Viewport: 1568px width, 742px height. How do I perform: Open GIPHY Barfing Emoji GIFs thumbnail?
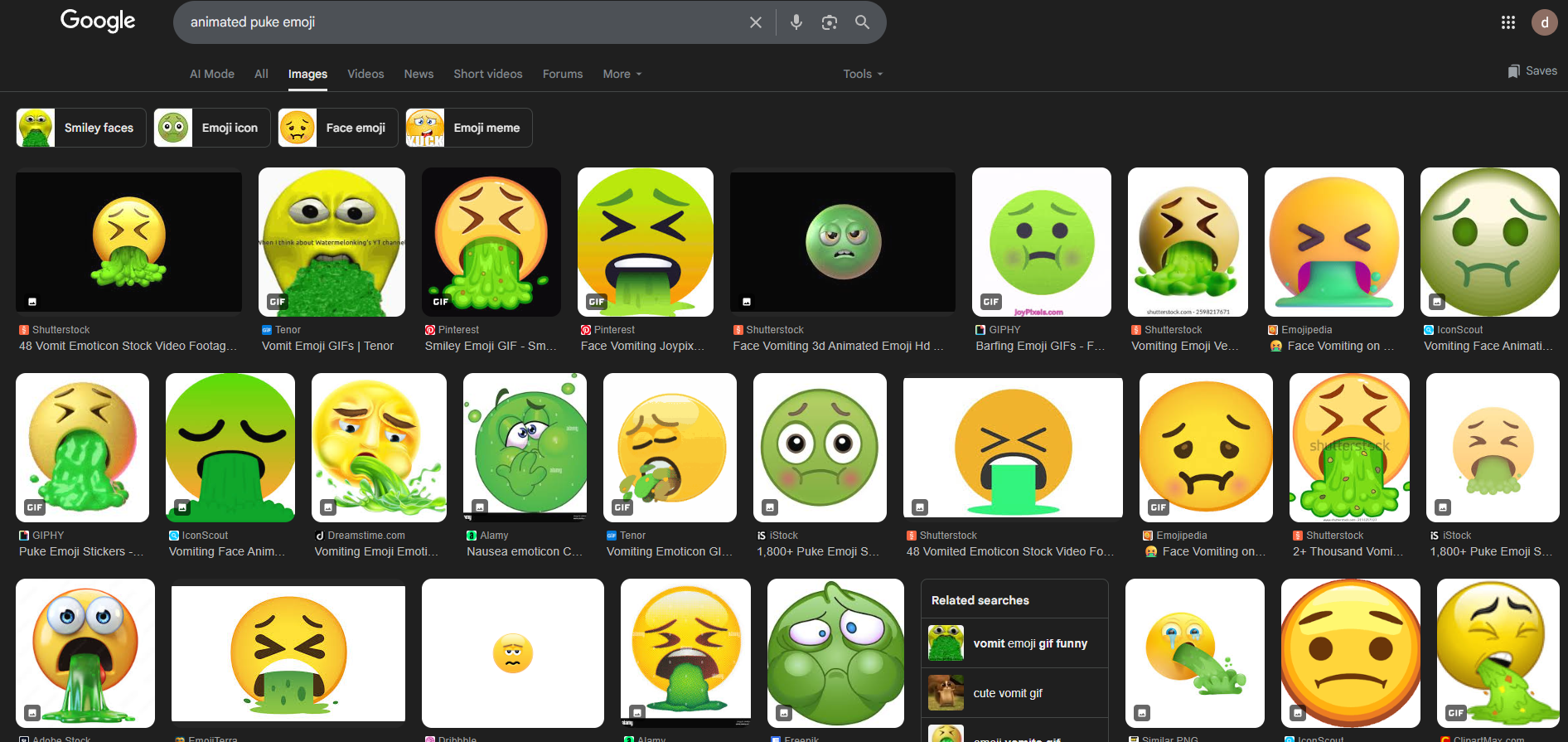pos(1042,242)
